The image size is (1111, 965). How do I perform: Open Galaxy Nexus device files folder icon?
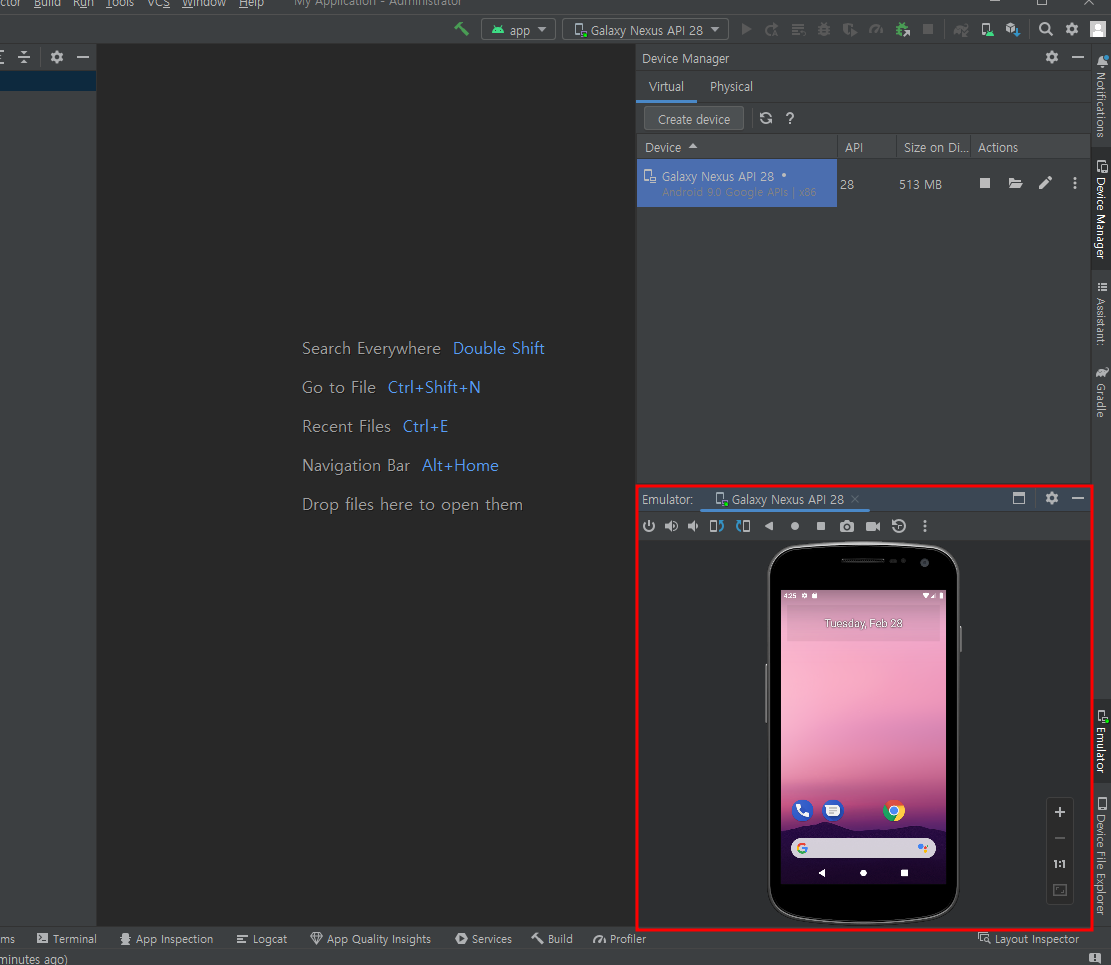1015,184
